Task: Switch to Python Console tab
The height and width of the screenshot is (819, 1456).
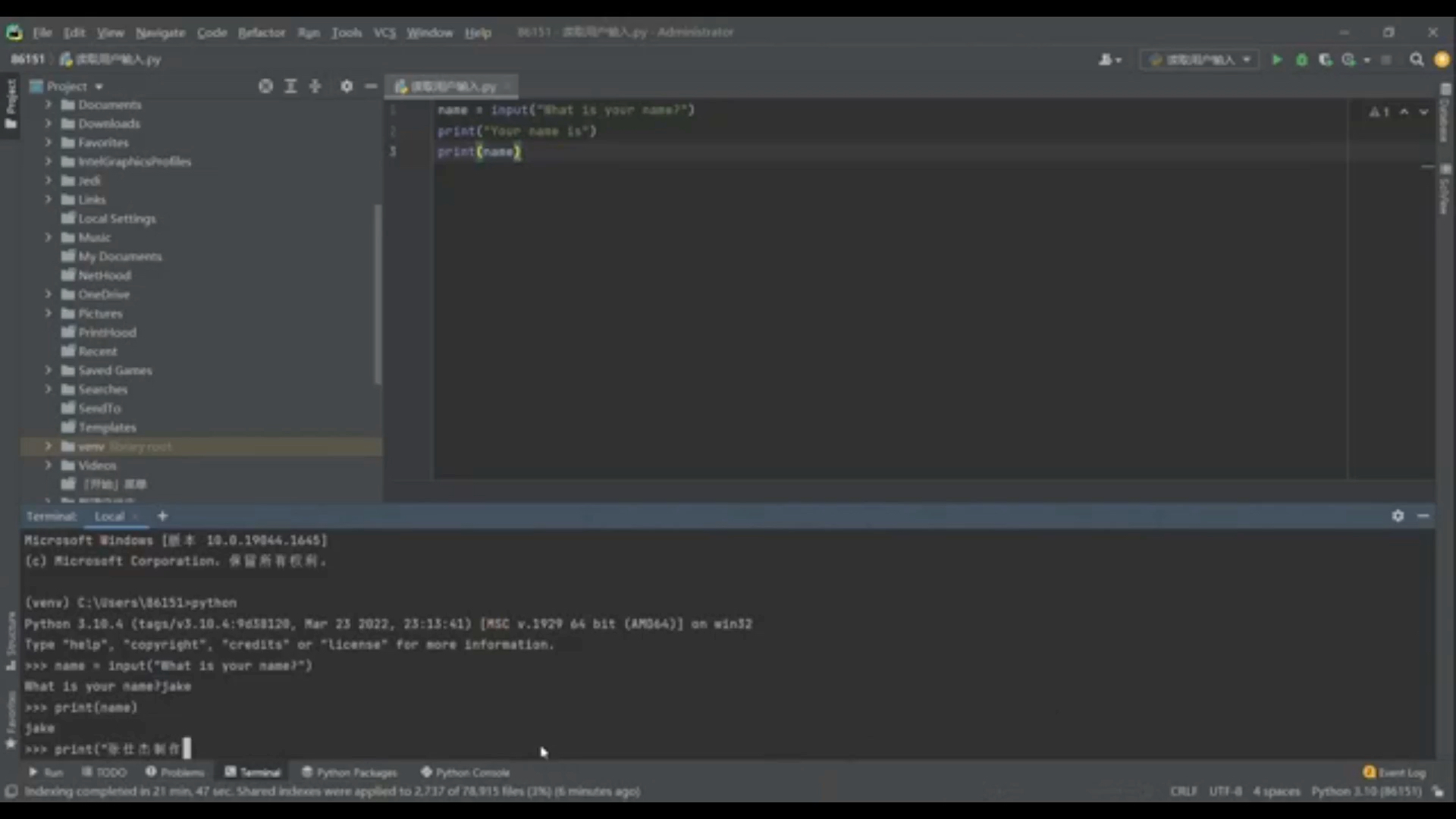Action: point(465,772)
